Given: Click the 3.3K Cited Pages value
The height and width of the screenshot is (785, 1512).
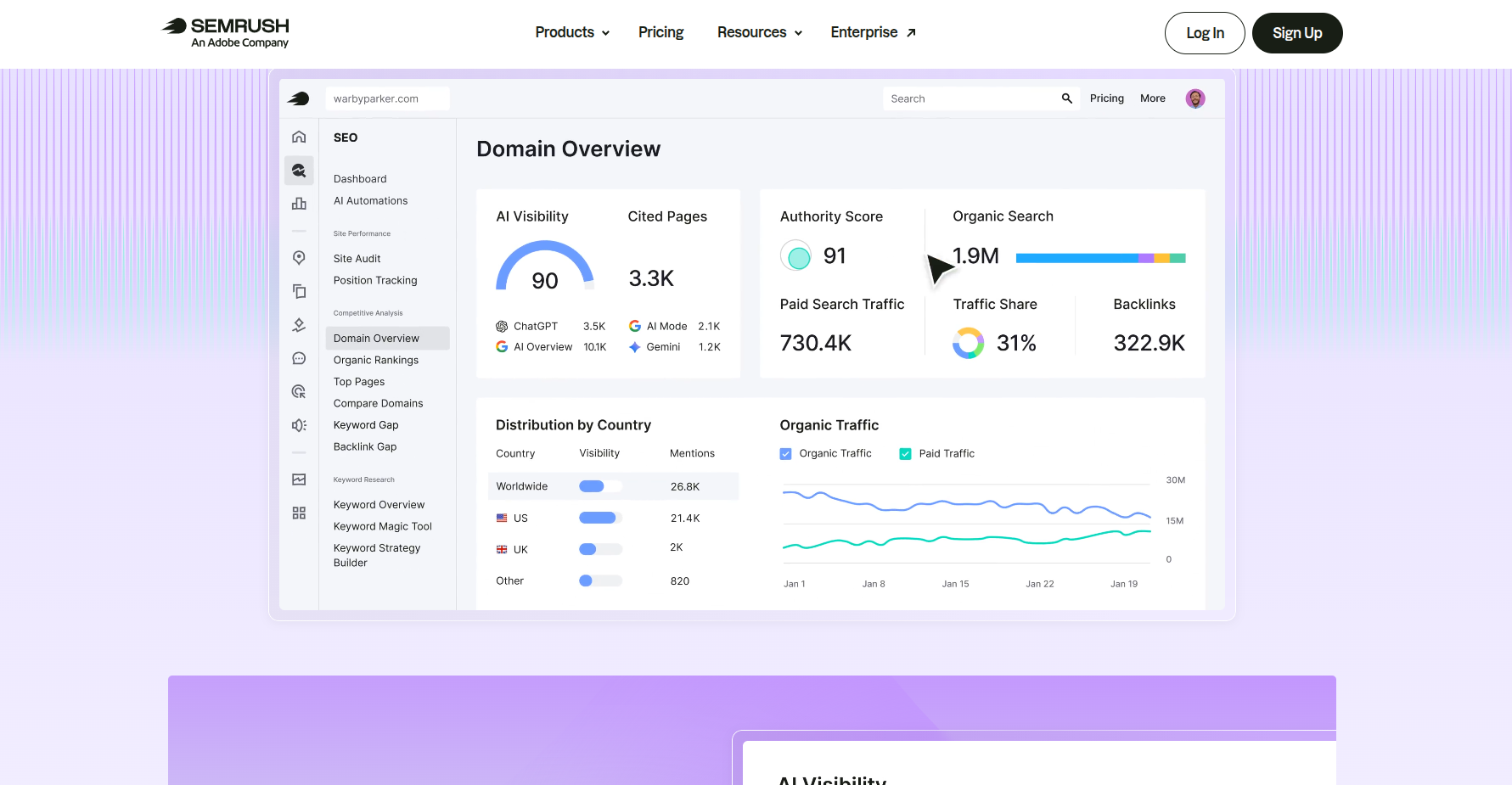Looking at the screenshot, I should (x=651, y=278).
